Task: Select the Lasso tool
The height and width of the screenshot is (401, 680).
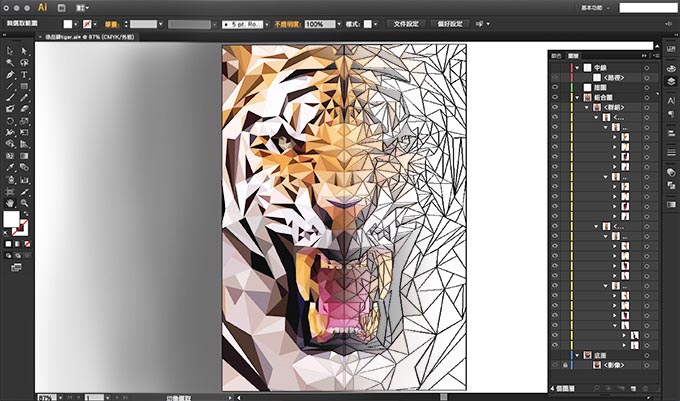Action: tap(24, 63)
